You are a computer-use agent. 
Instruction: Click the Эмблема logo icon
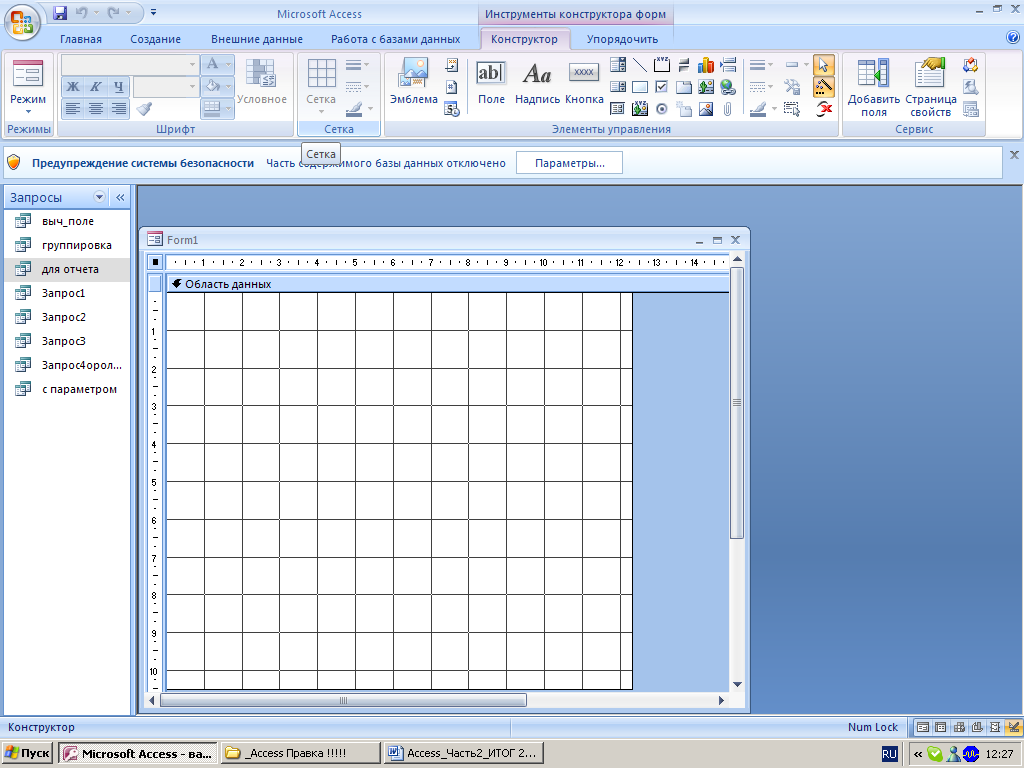(414, 80)
